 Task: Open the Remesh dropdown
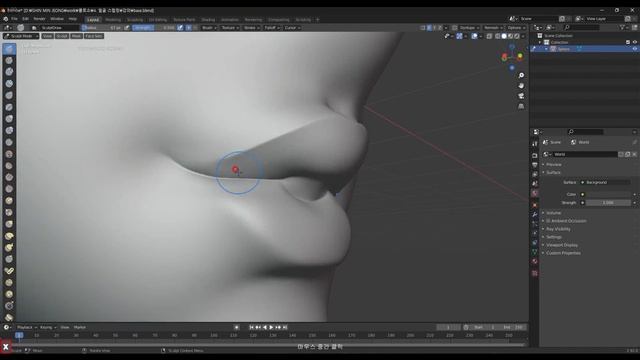coord(493,28)
